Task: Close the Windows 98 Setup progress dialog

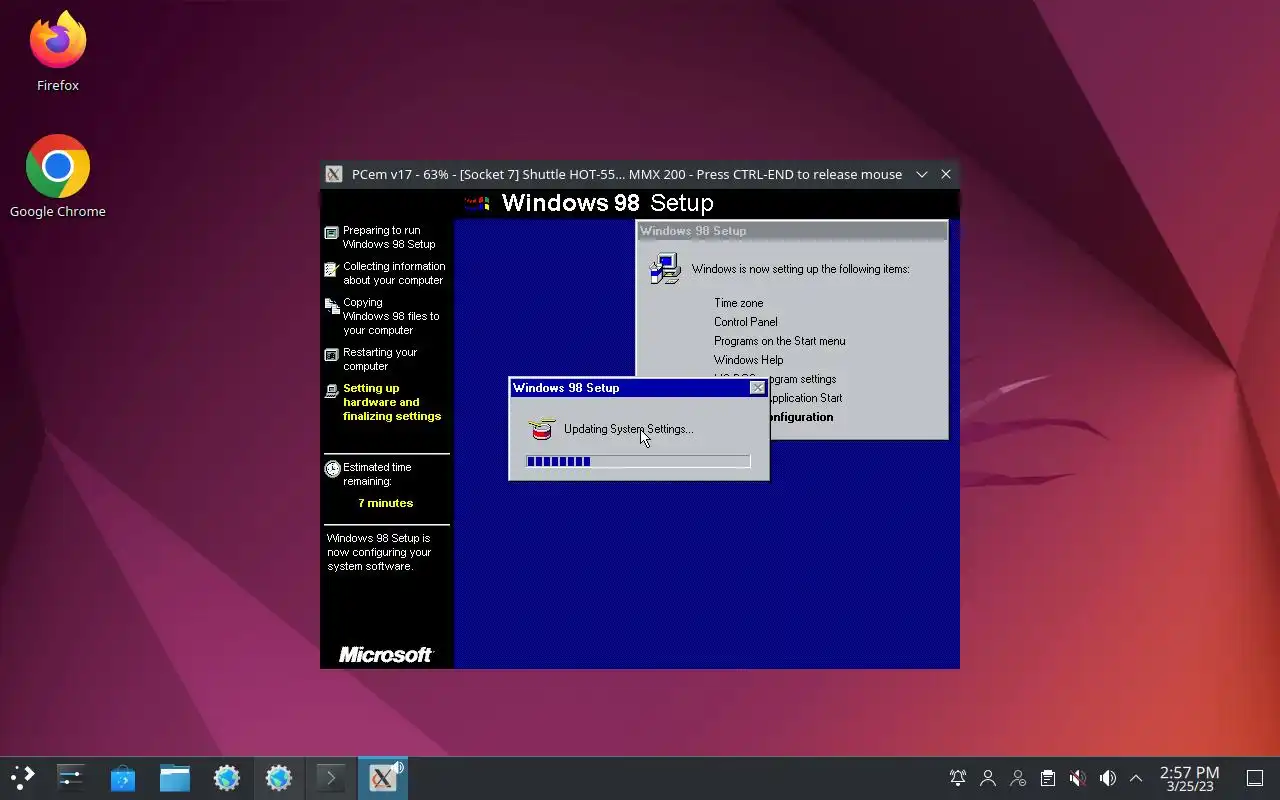Action: (757, 388)
